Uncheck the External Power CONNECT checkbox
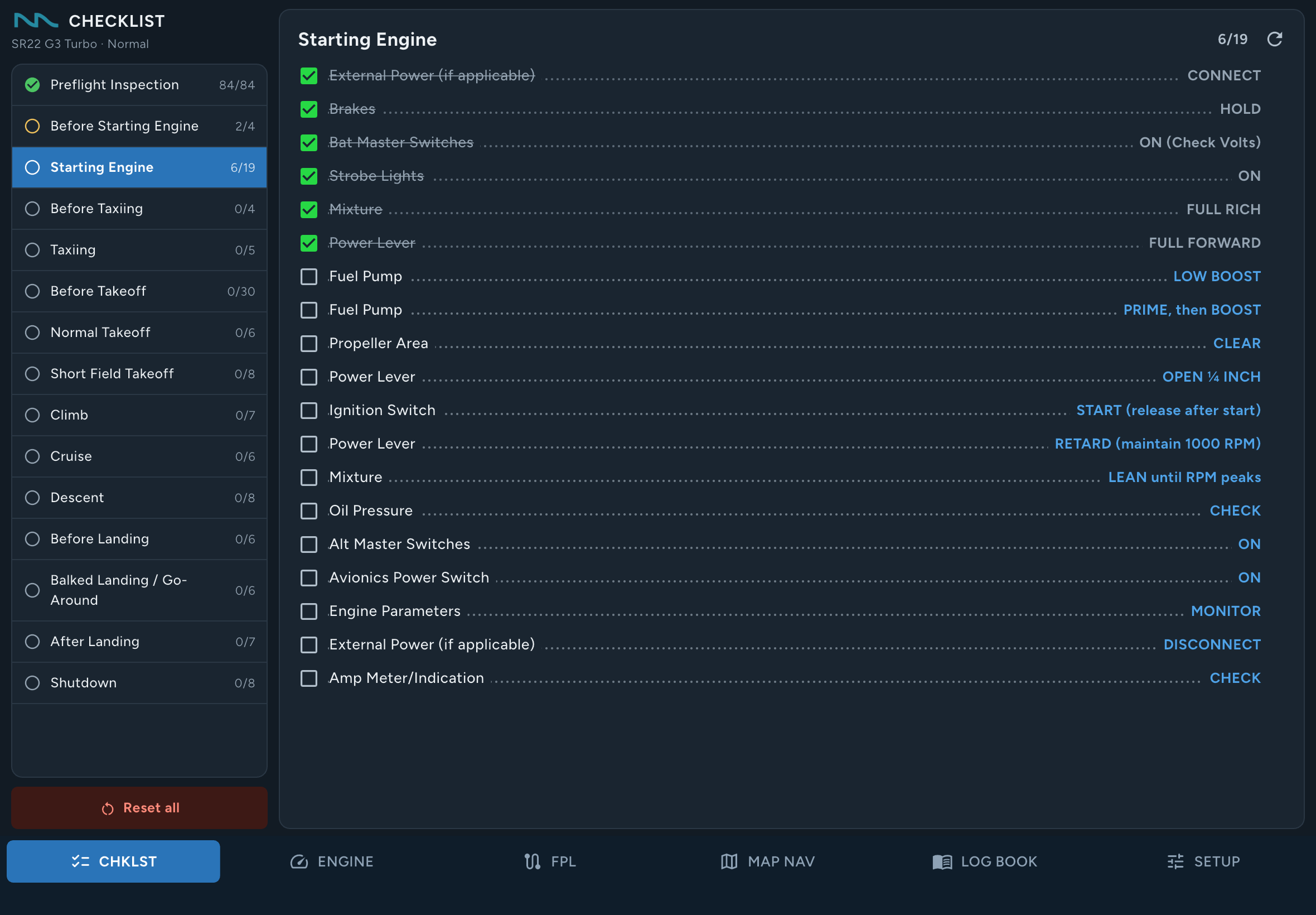 (x=309, y=76)
